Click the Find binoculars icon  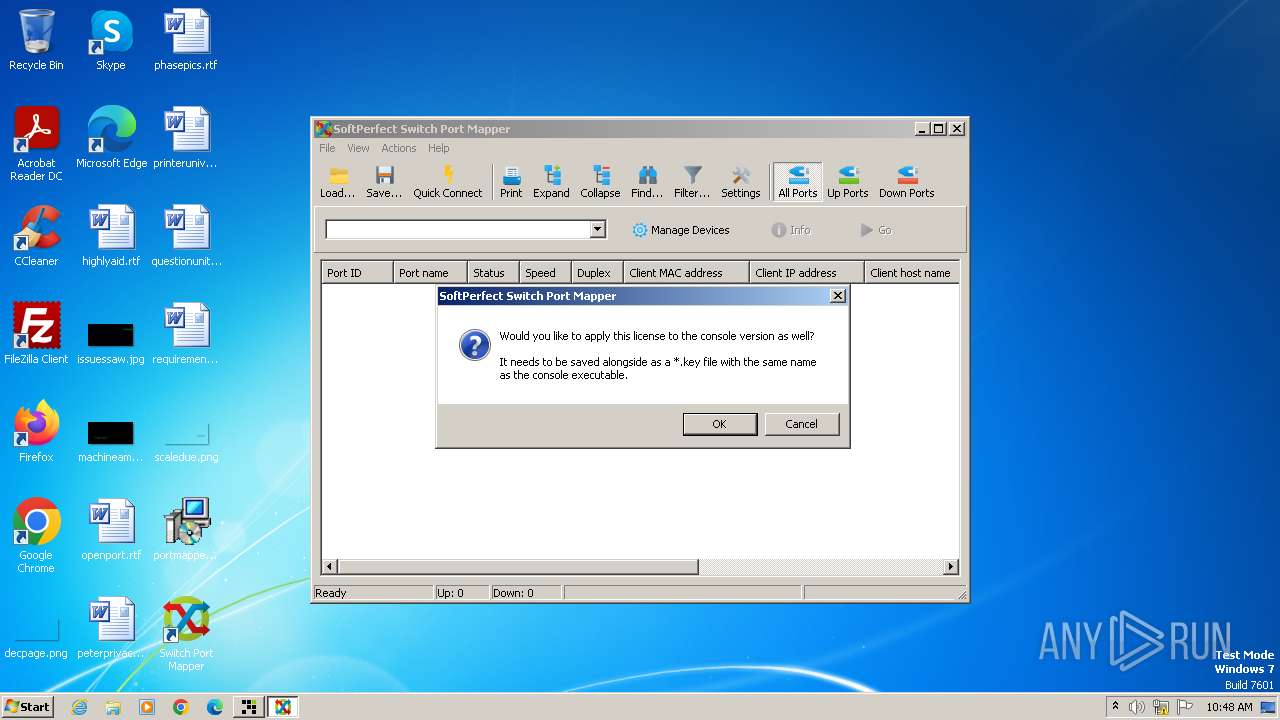[647, 182]
